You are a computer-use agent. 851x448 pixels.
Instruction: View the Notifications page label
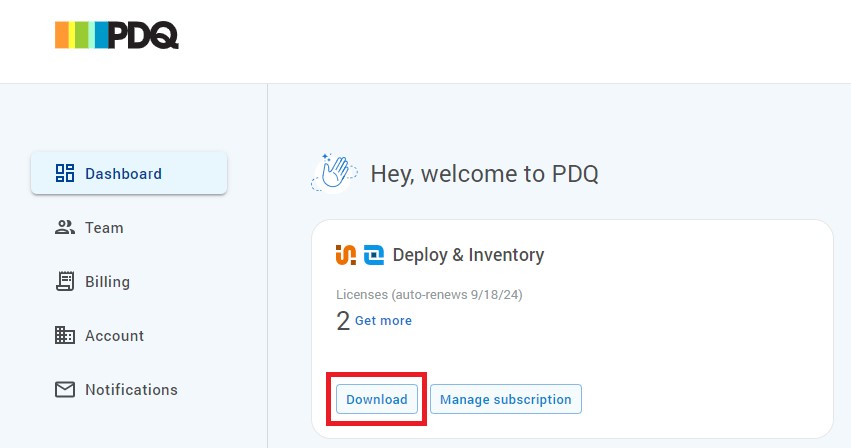131,390
